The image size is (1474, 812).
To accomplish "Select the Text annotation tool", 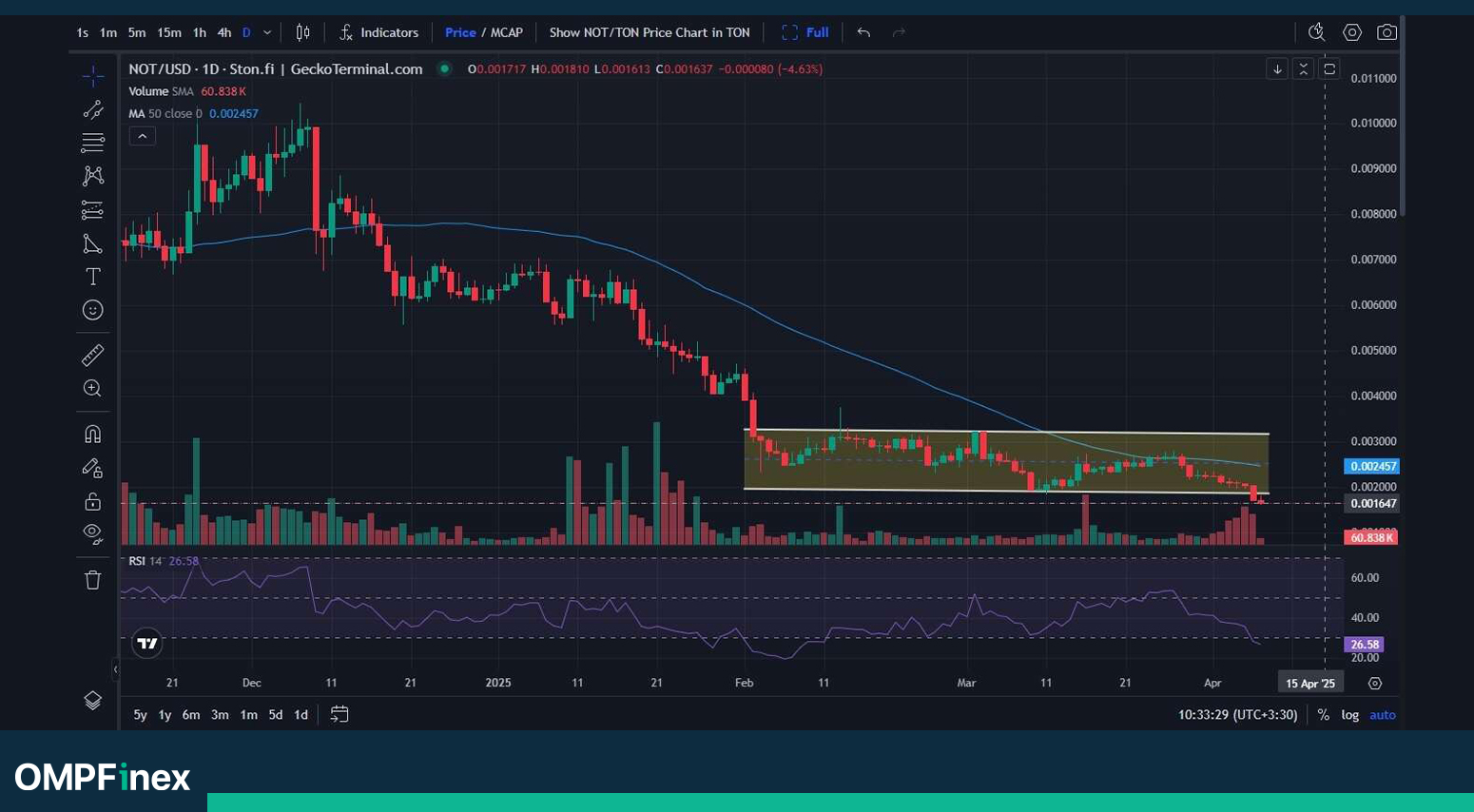I will tap(92, 277).
